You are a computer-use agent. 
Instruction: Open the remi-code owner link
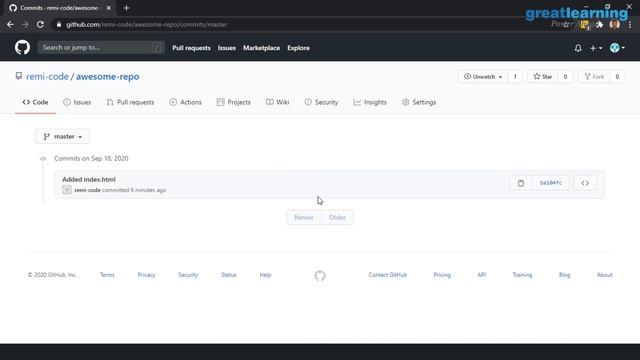point(47,76)
